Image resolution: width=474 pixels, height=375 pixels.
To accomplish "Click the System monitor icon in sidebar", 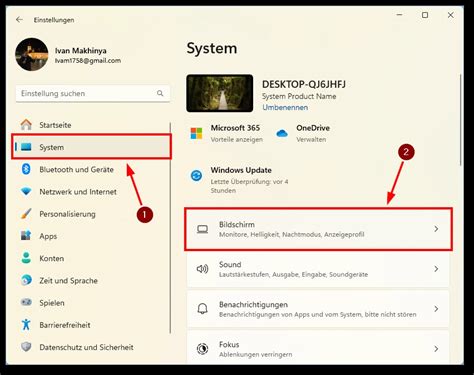I will tap(26, 147).
